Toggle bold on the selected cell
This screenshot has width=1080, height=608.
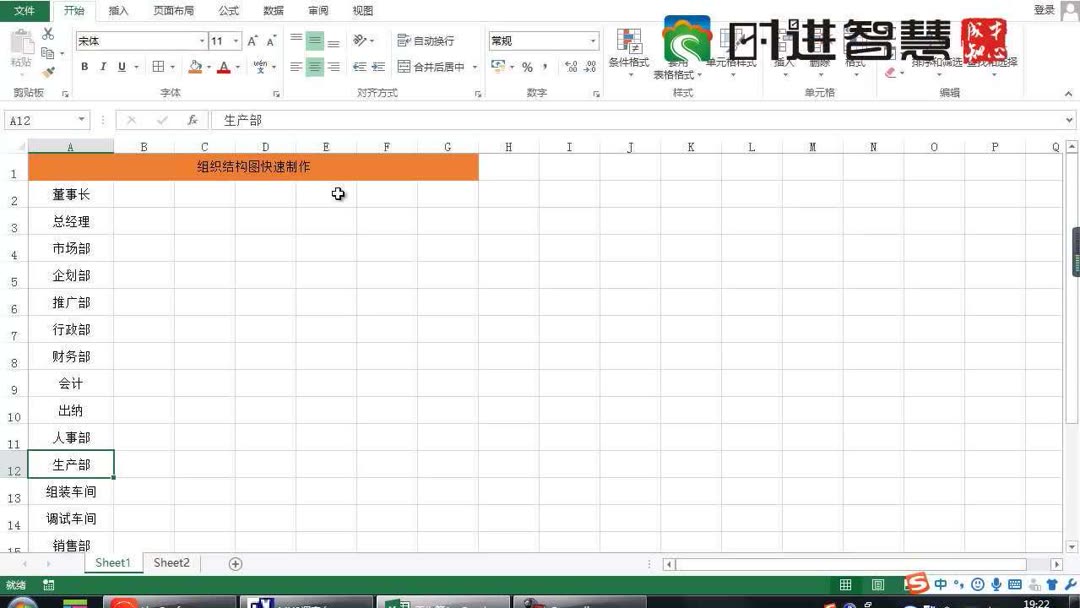84,66
